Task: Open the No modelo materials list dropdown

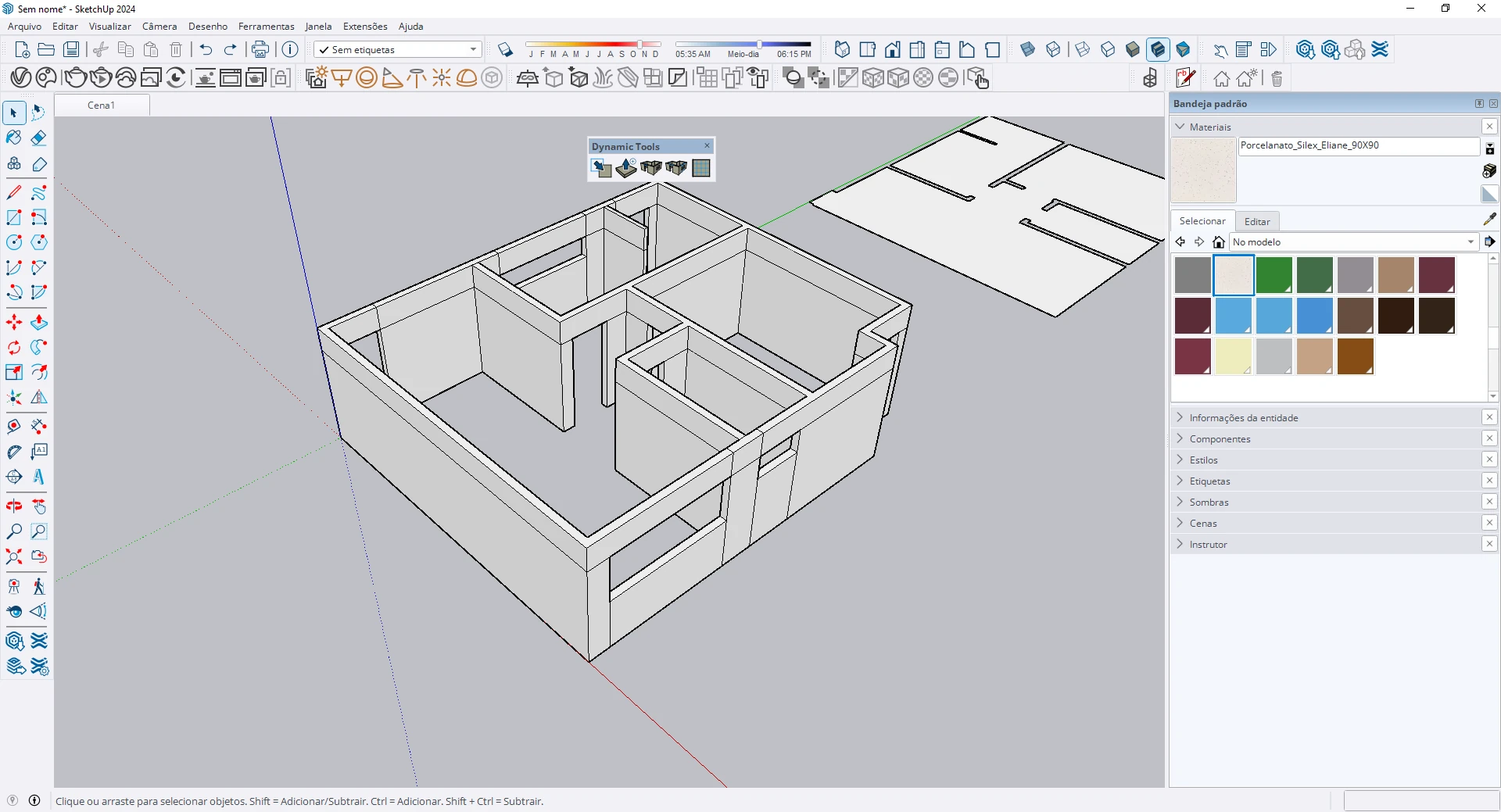Action: [1354, 241]
